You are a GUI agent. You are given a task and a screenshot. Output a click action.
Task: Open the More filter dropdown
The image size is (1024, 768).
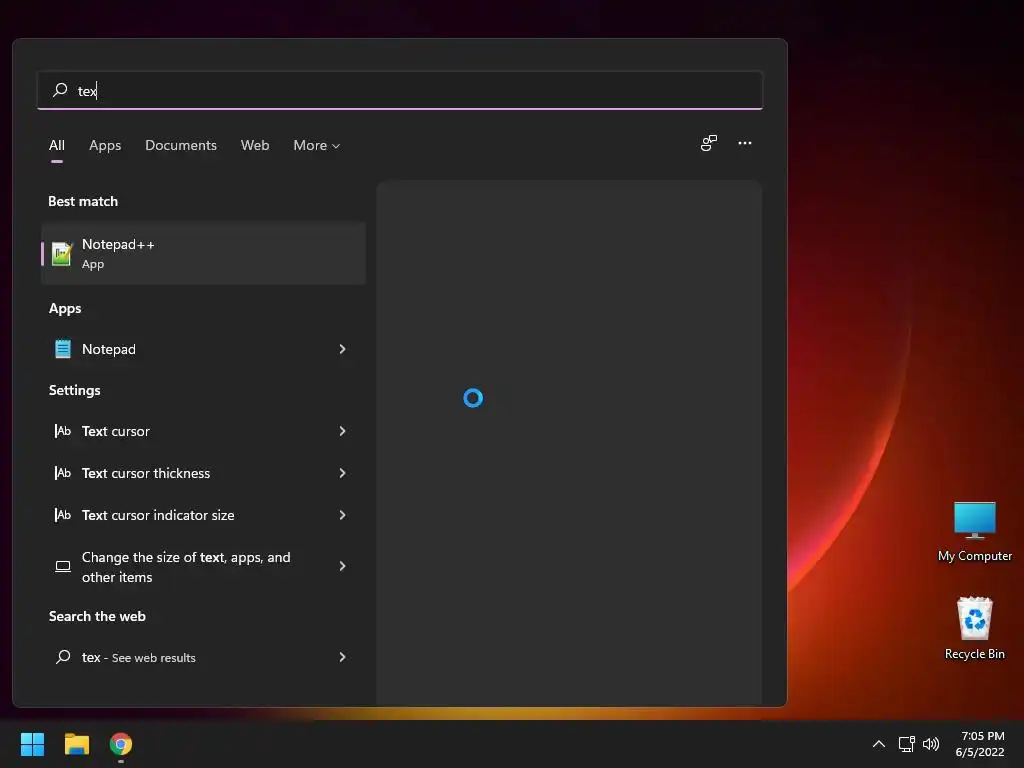(x=317, y=146)
